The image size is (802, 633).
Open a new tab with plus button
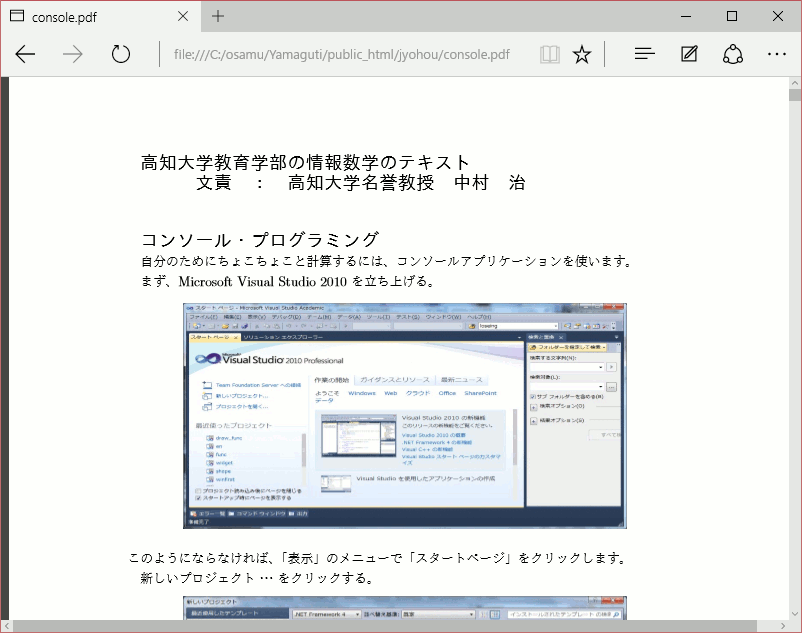[218, 16]
